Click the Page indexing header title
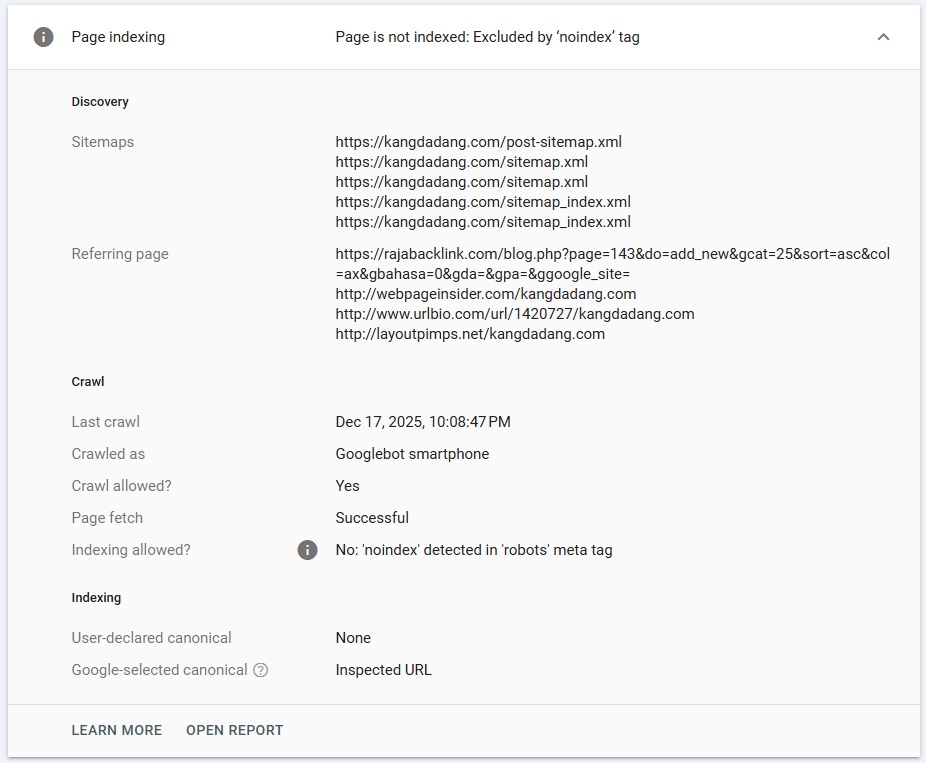This screenshot has height=763, width=926. (x=118, y=37)
